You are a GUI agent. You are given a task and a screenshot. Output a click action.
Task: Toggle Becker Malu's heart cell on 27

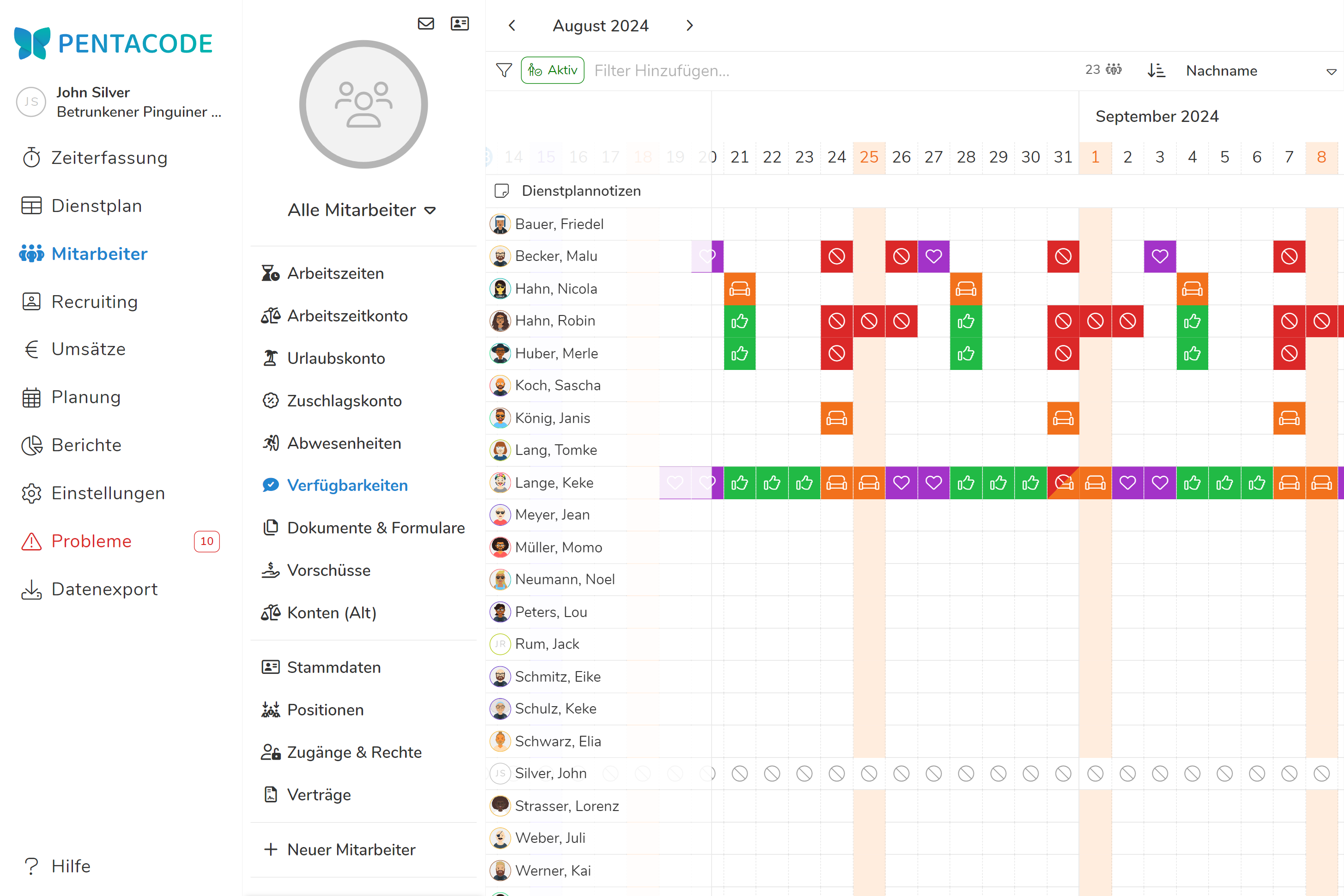click(934, 257)
